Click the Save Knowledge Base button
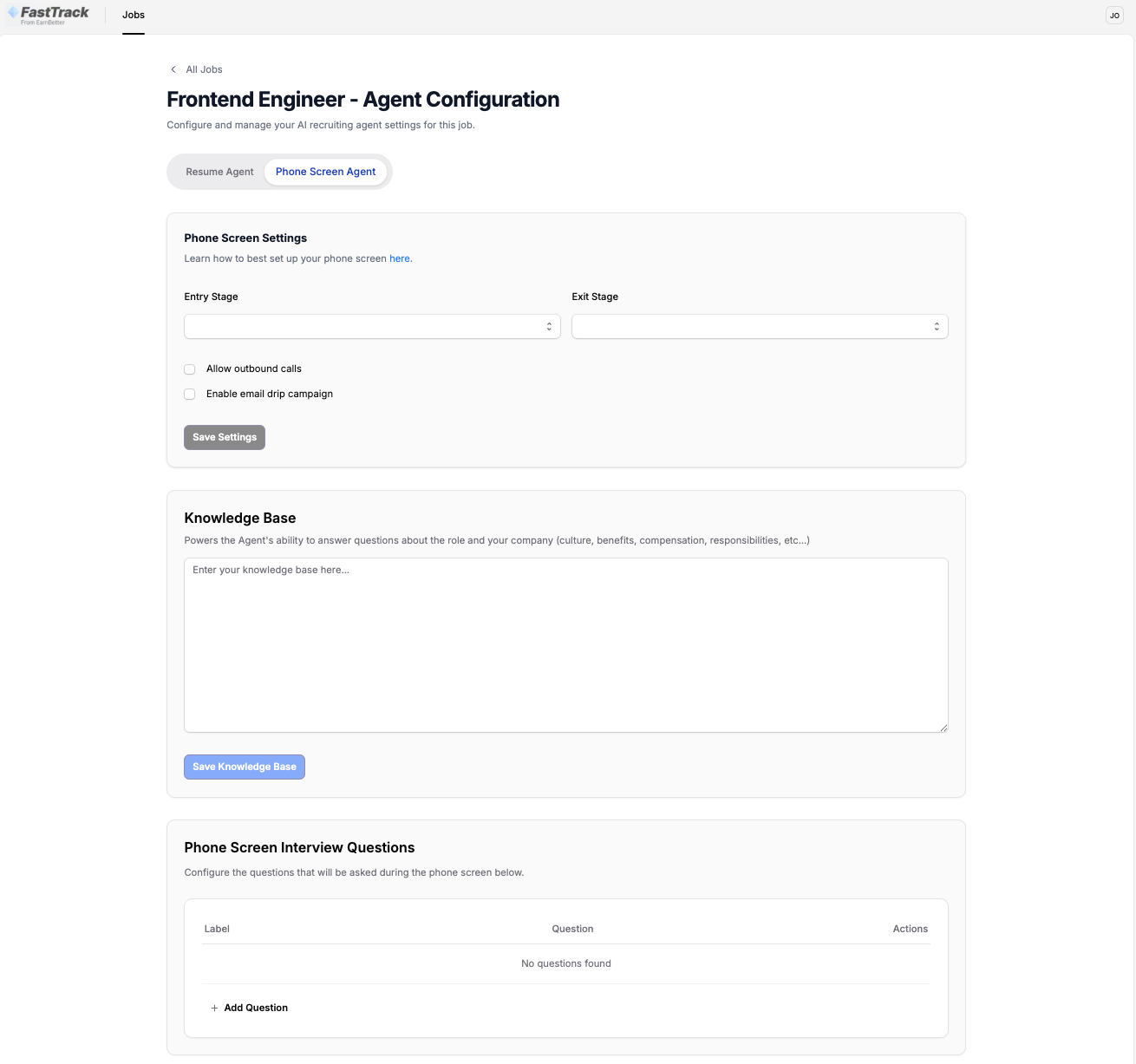The image size is (1136, 1064). [x=245, y=767]
